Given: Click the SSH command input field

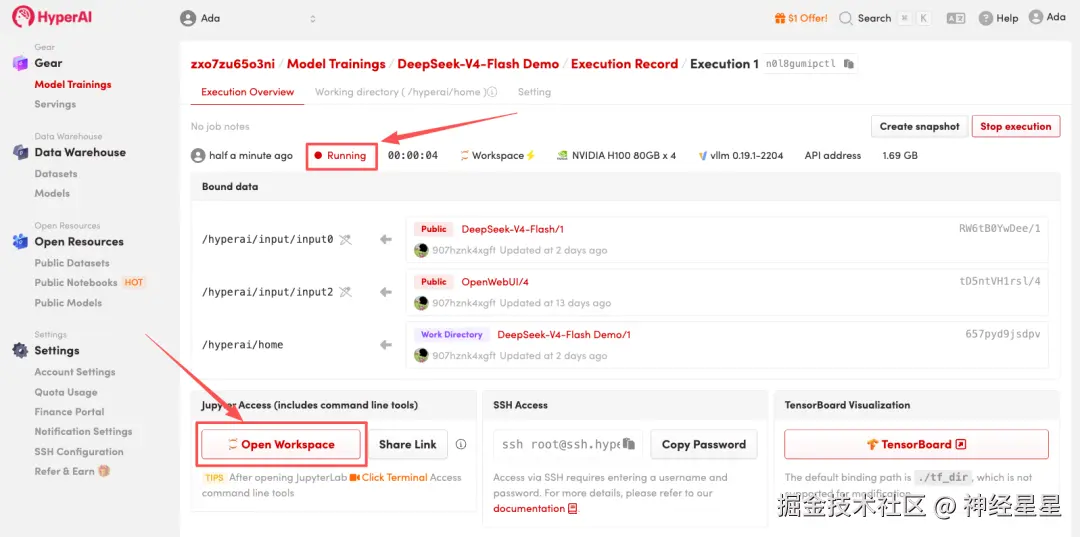Looking at the screenshot, I should (x=568, y=444).
